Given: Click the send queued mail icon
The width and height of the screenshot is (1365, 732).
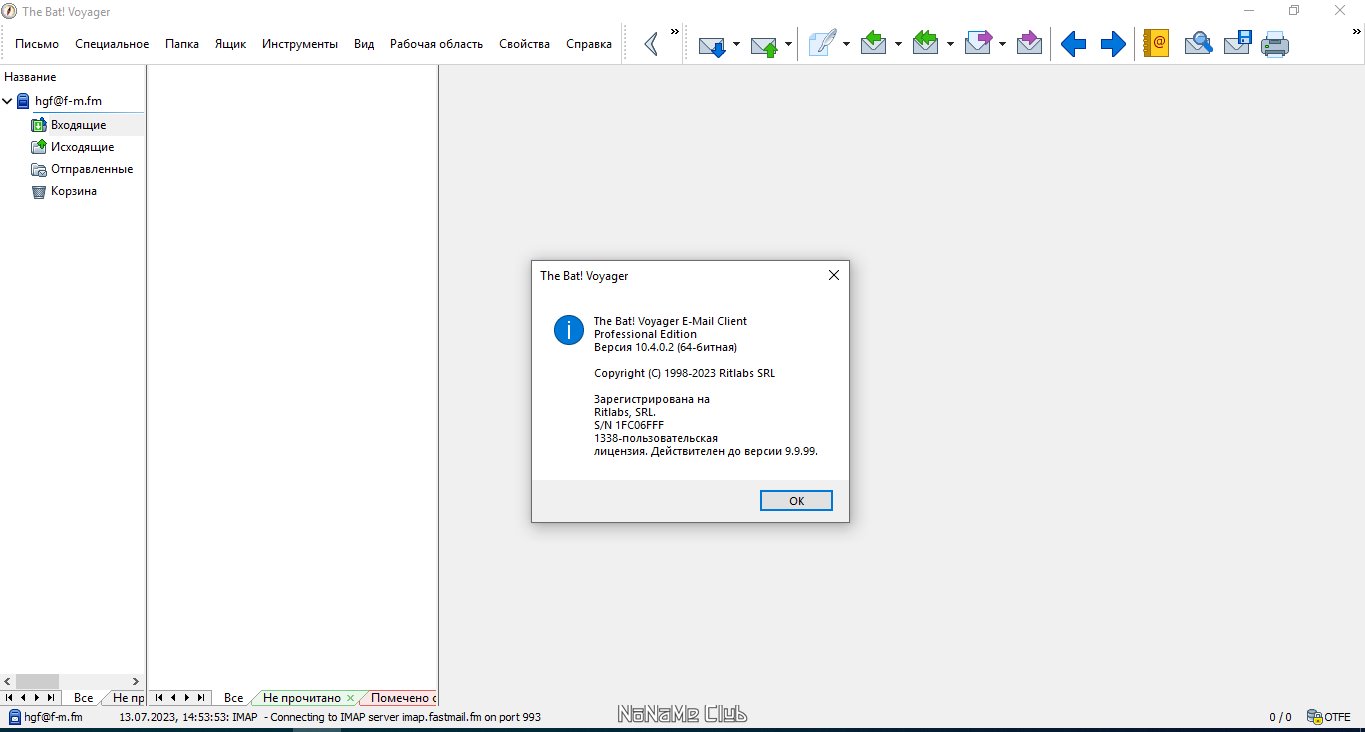Looking at the screenshot, I should pos(765,44).
